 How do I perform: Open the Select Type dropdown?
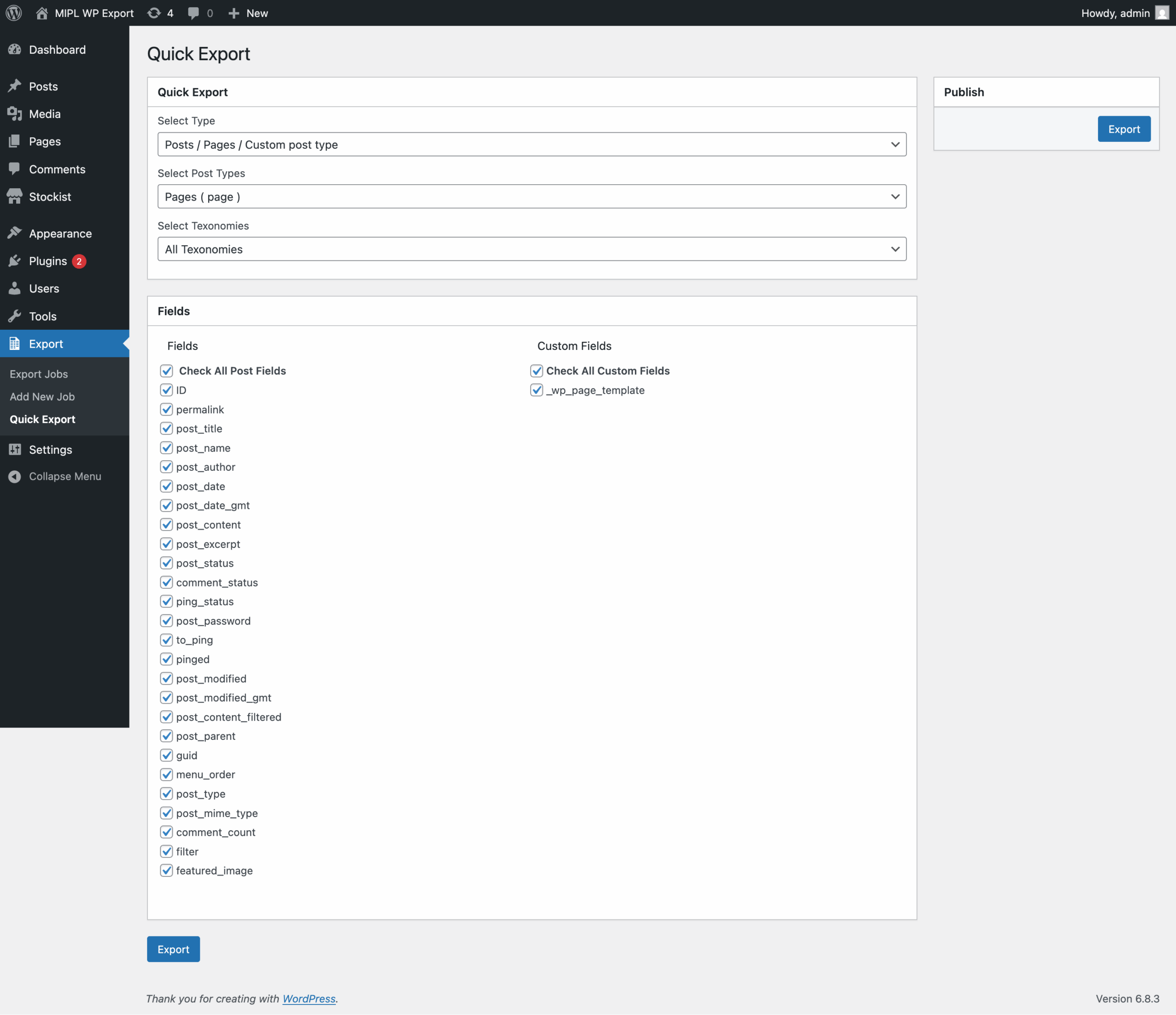coord(531,144)
